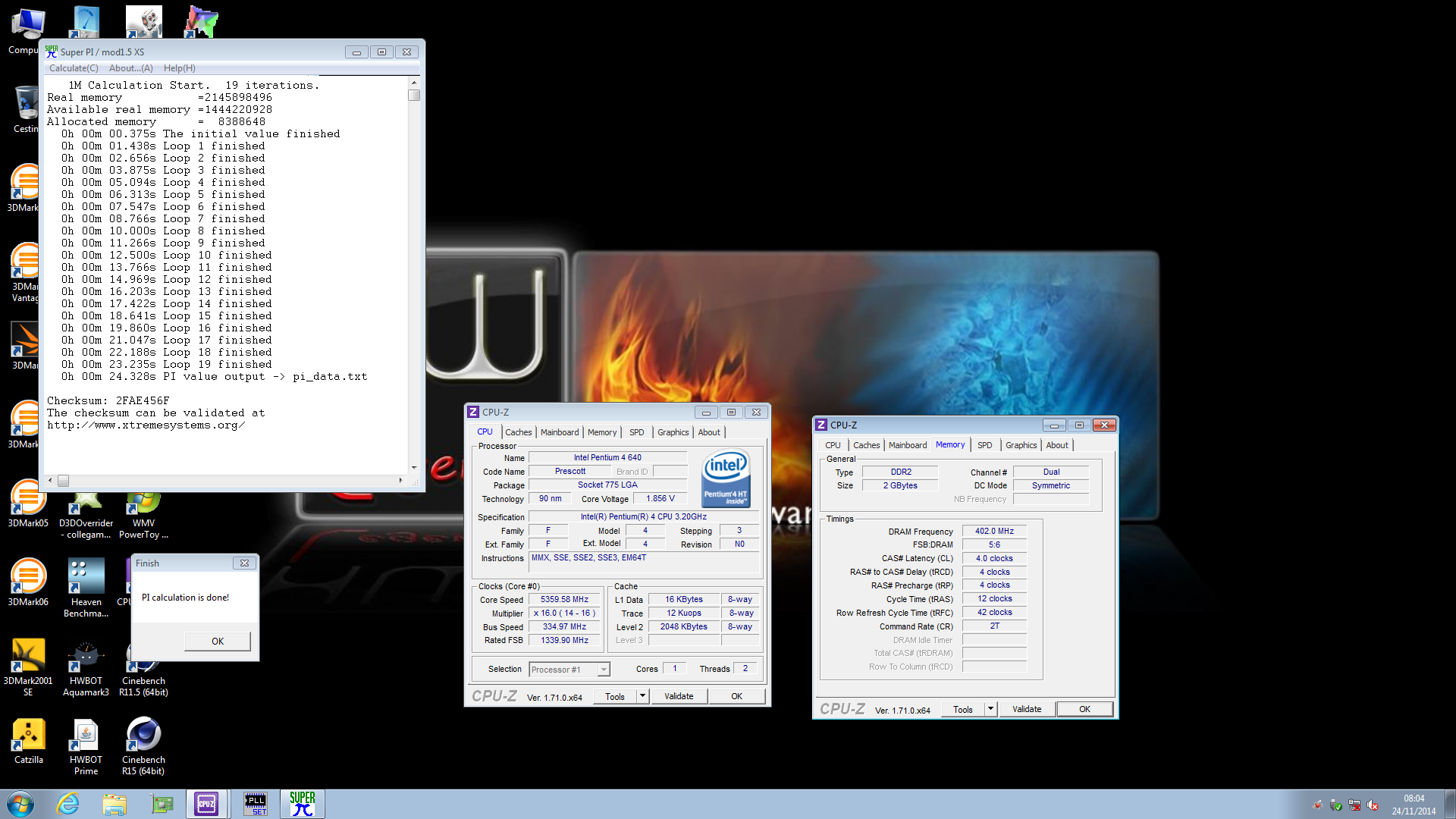
Task: Switch to About tab in left CPU-Z
Action: click(x=709, y=432)
